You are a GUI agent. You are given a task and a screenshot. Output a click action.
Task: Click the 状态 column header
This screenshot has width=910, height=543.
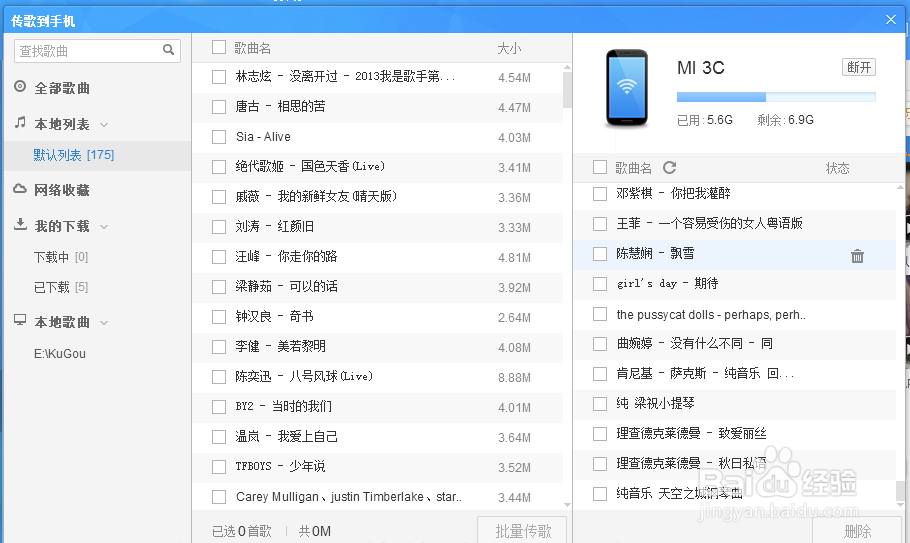[x=837, y=168]
